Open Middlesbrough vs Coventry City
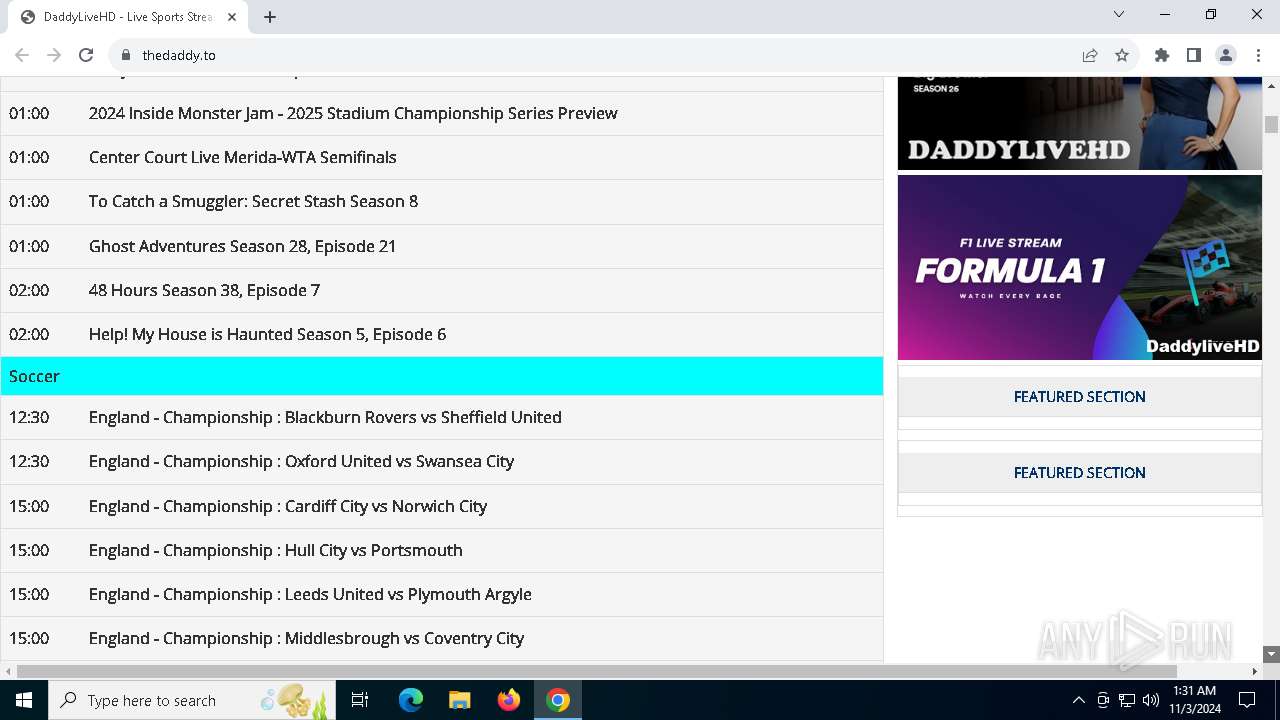This screenshot has width=1280, height=720. pos(306,638)
